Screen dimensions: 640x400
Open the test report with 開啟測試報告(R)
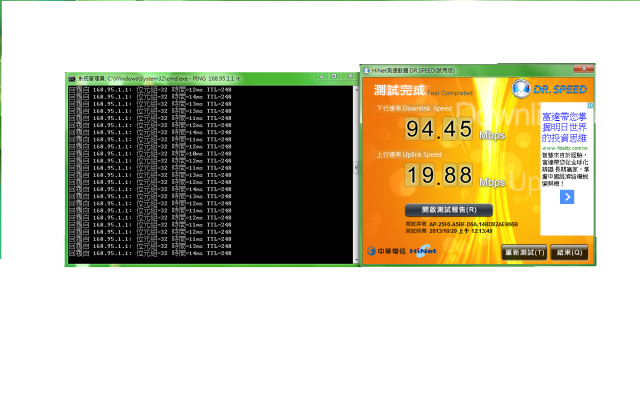449,210
